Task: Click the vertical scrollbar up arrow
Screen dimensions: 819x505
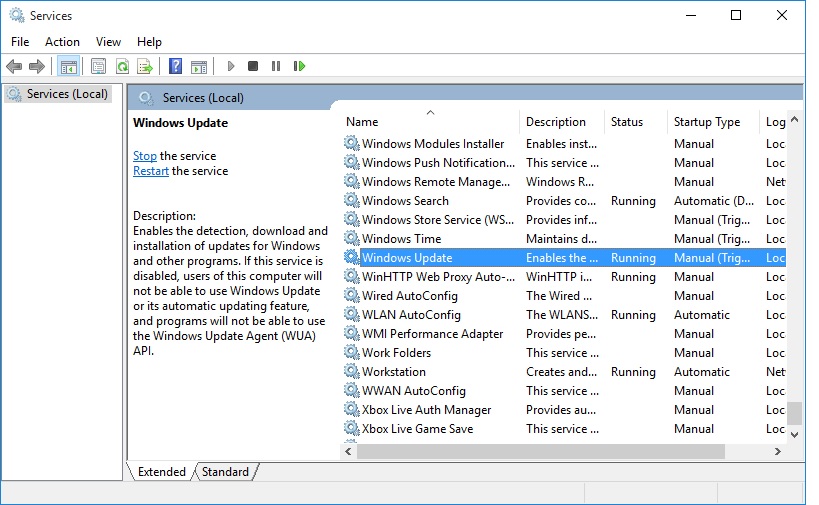Action: tap(794, 120)
